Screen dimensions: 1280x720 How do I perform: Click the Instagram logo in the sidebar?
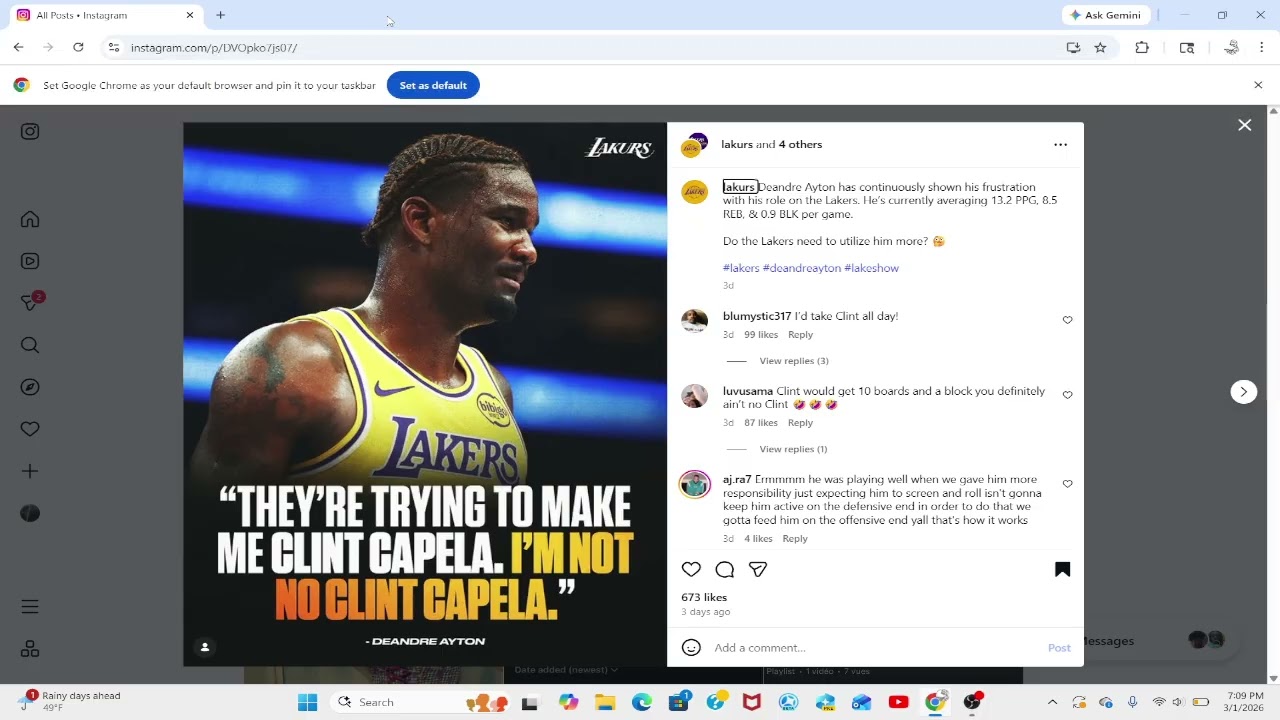click(x=30, y=131)
